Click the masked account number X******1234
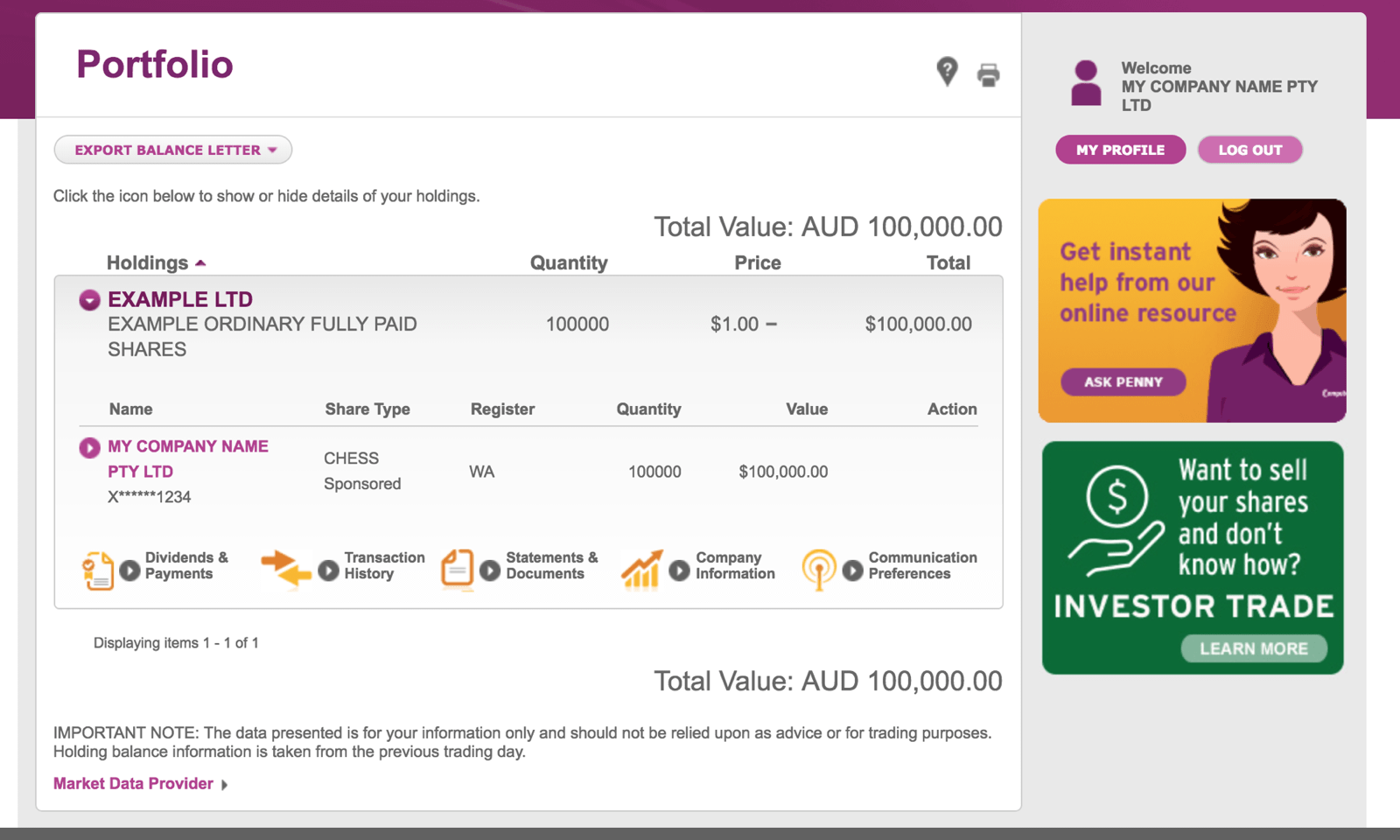1400x840 pixels. 149,497
